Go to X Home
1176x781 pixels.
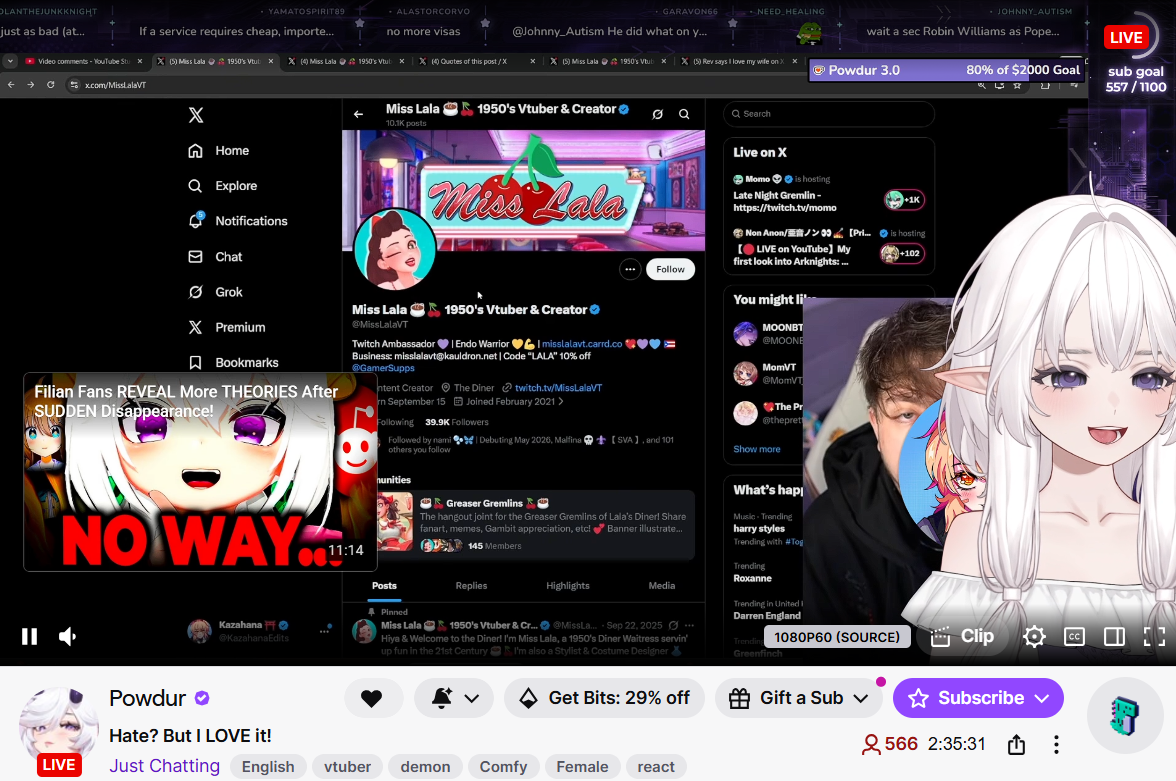tap(218, 151)
